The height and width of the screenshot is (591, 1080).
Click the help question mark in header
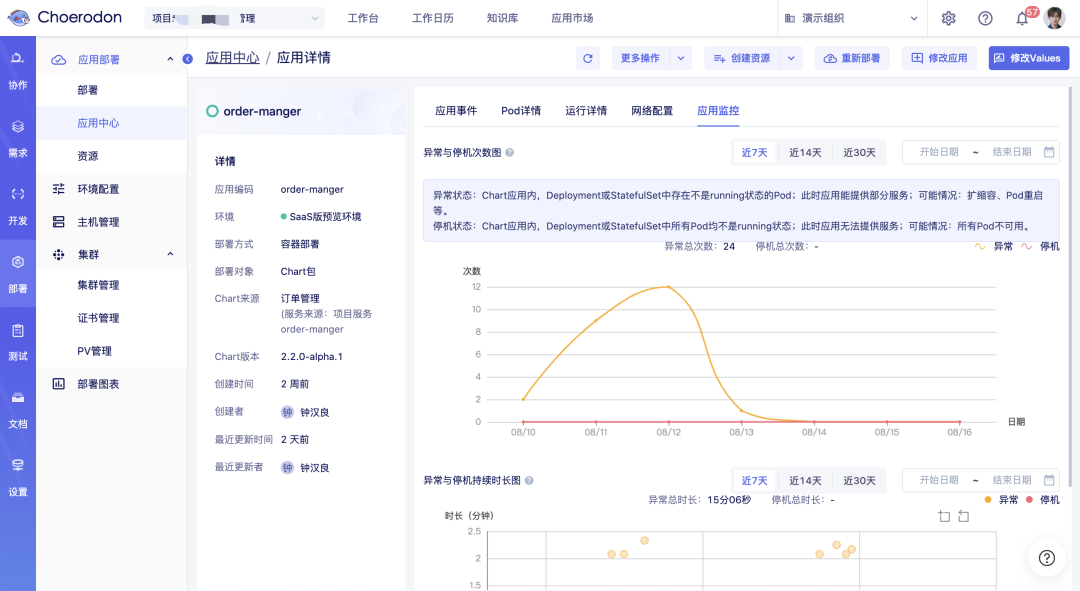pos(986,19)
